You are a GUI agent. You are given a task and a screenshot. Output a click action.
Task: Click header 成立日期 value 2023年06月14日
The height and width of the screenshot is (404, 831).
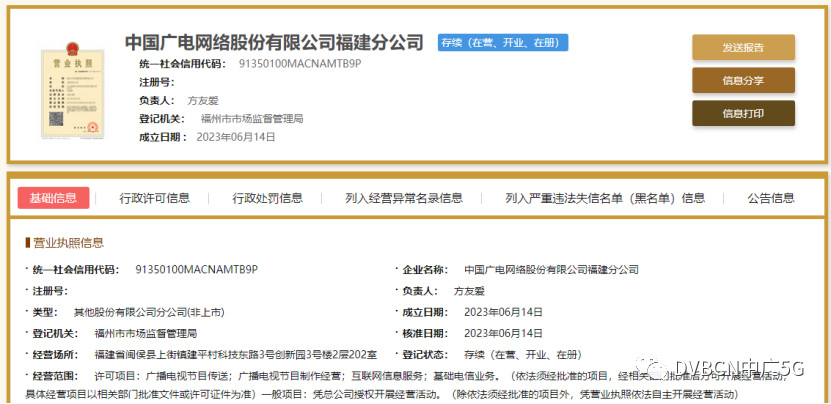[236, 137]
